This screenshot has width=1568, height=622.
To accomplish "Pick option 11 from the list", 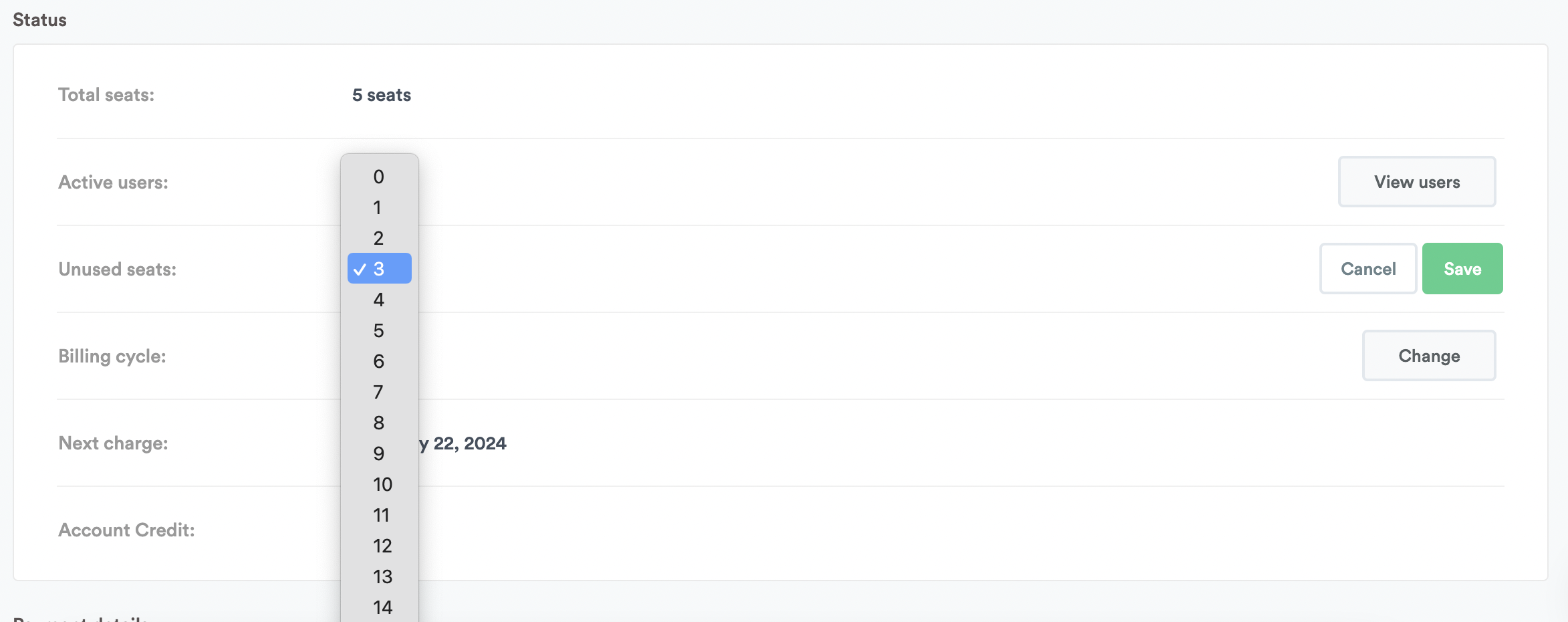I will 381,515.
